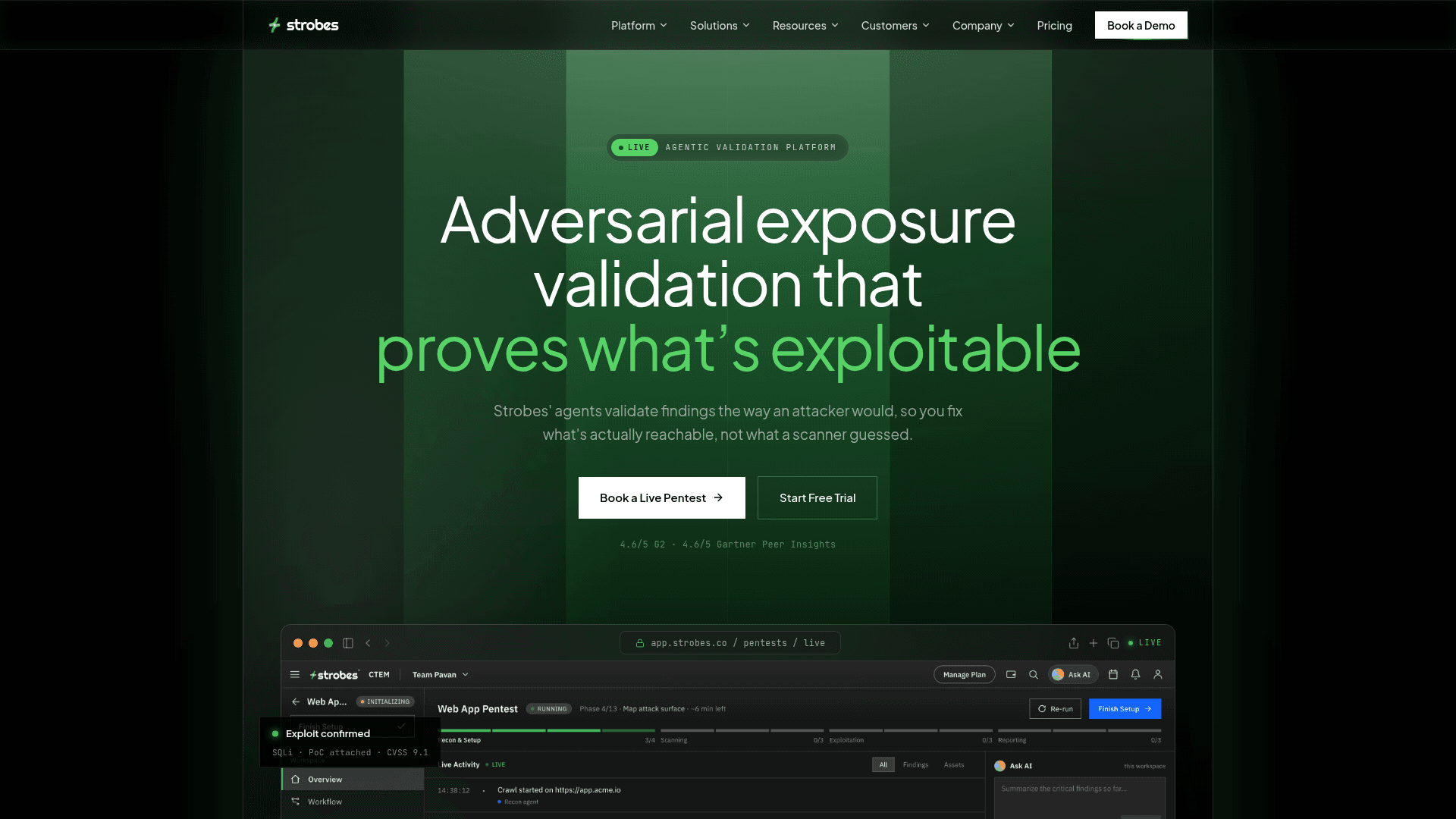Click the Exploitation phase progress bar
The image size is (1456, 819).
click(911, 730)
